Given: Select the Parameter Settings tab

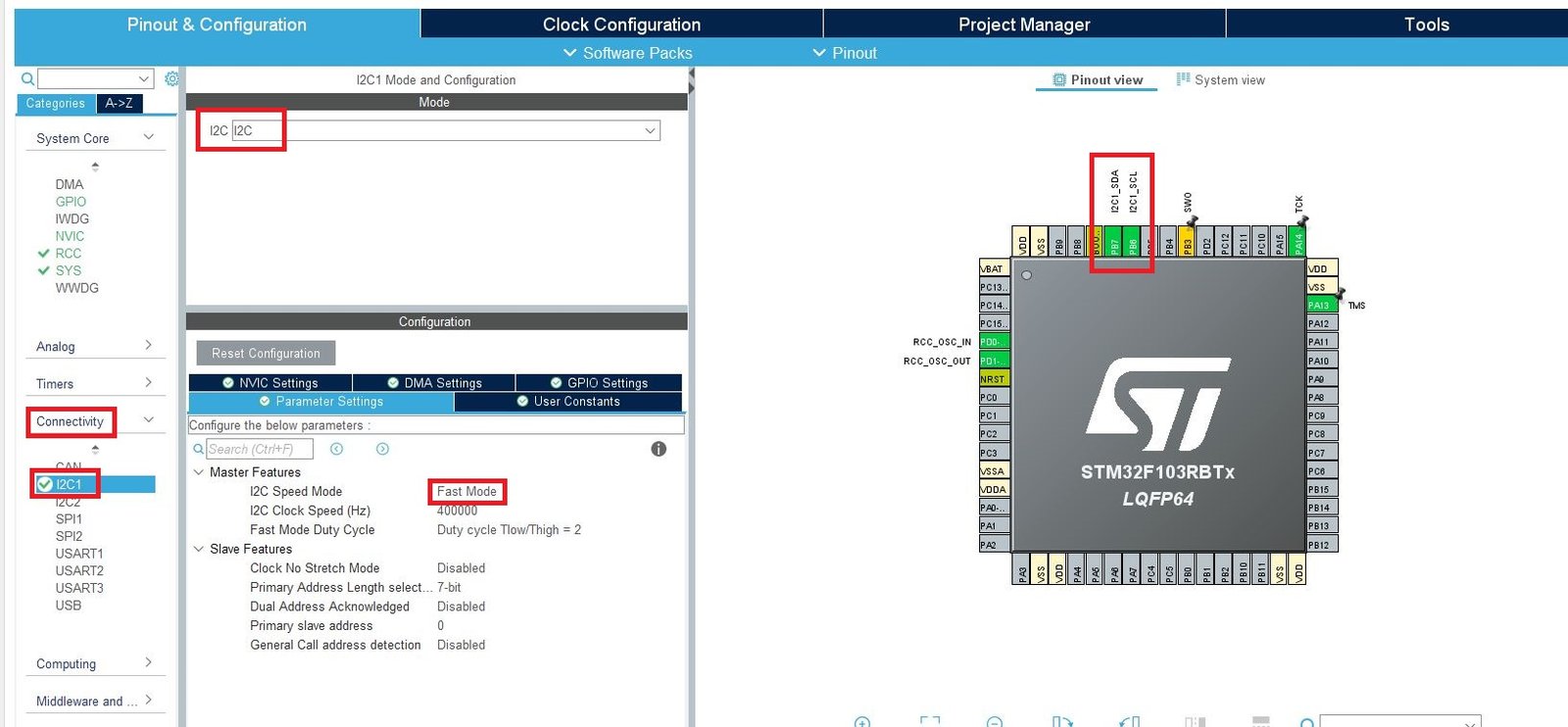Looking at the screenshot, I should tap(321, 402).
